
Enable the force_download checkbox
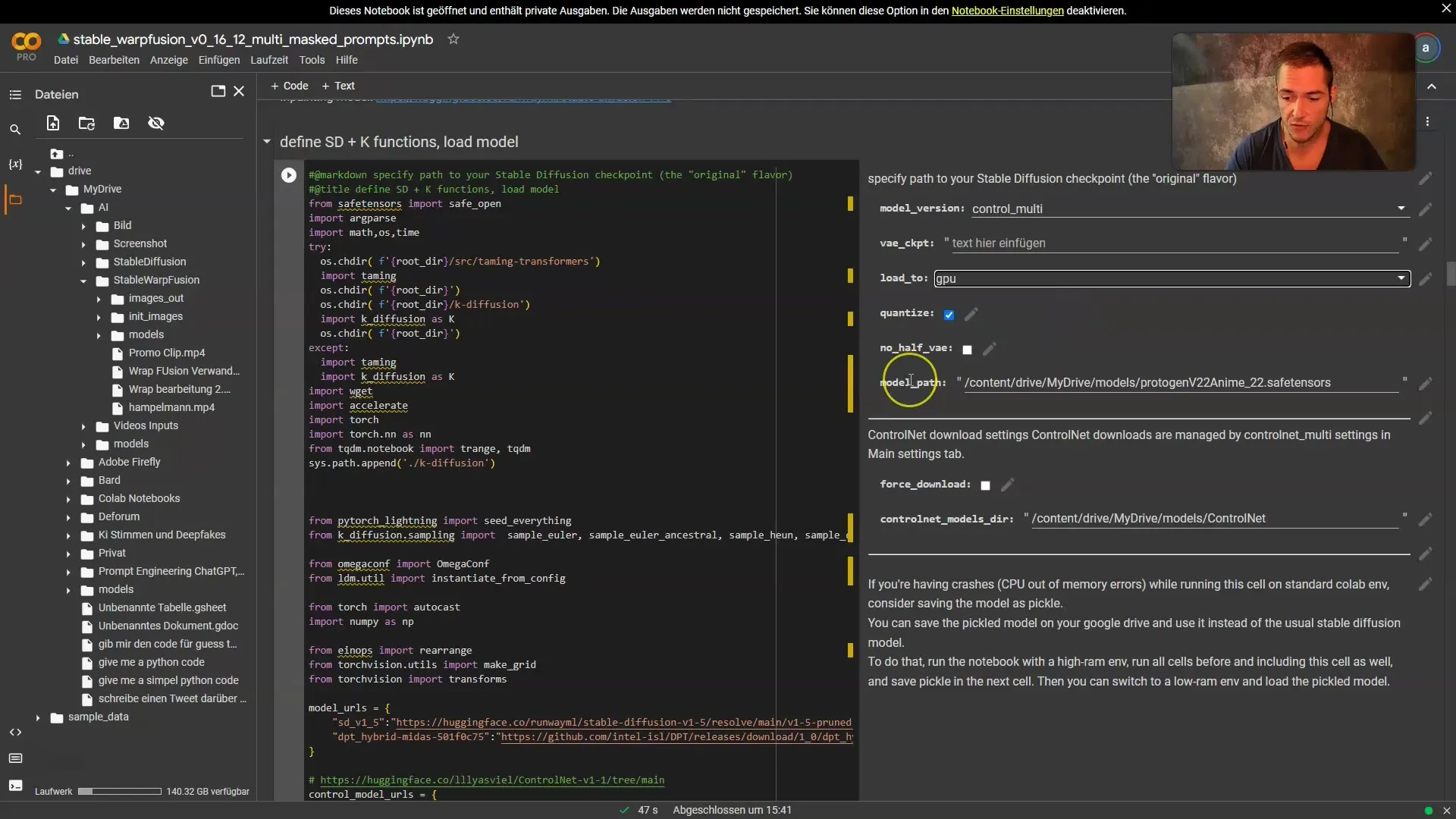coord(986,485)
